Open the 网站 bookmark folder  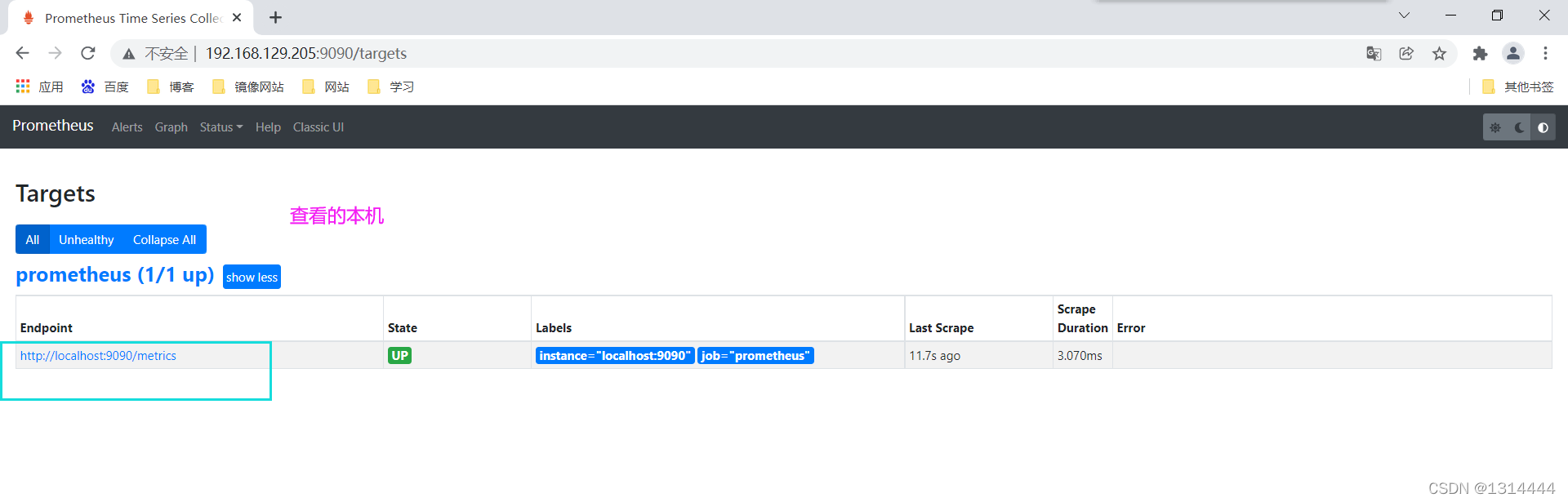pos(325,87)
